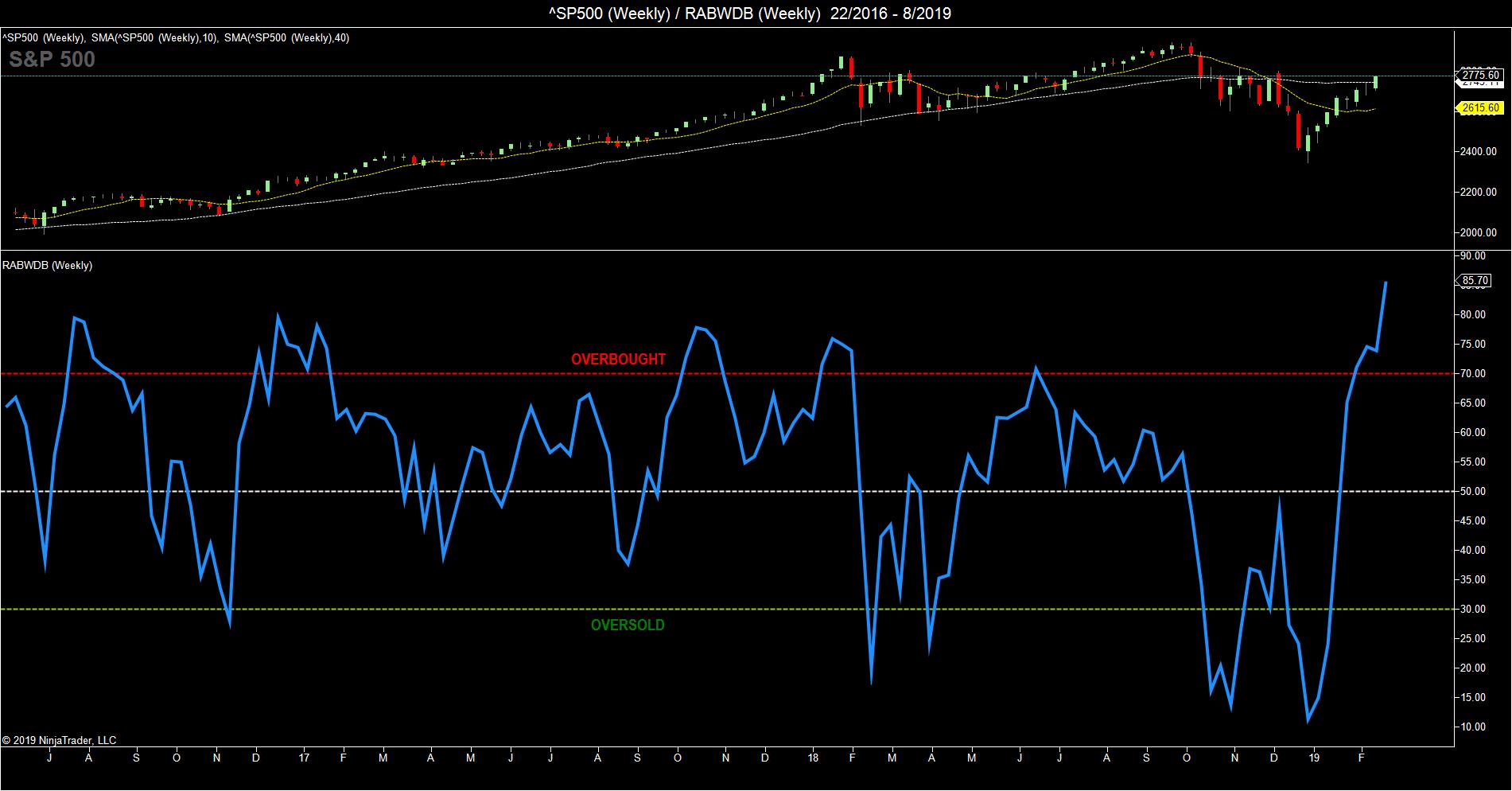Screen dimensions: 1512x791
Task: Click the 55.00 indicator axis label
Action: [x=1474, y=462]
